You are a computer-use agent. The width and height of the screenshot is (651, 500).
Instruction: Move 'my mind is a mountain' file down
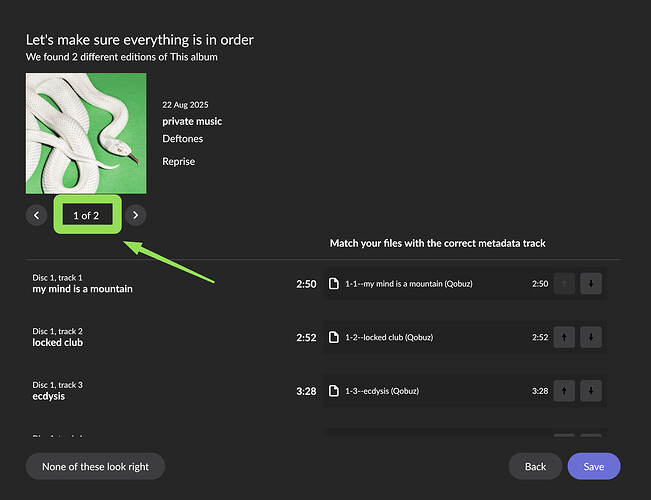pos(591,284)
